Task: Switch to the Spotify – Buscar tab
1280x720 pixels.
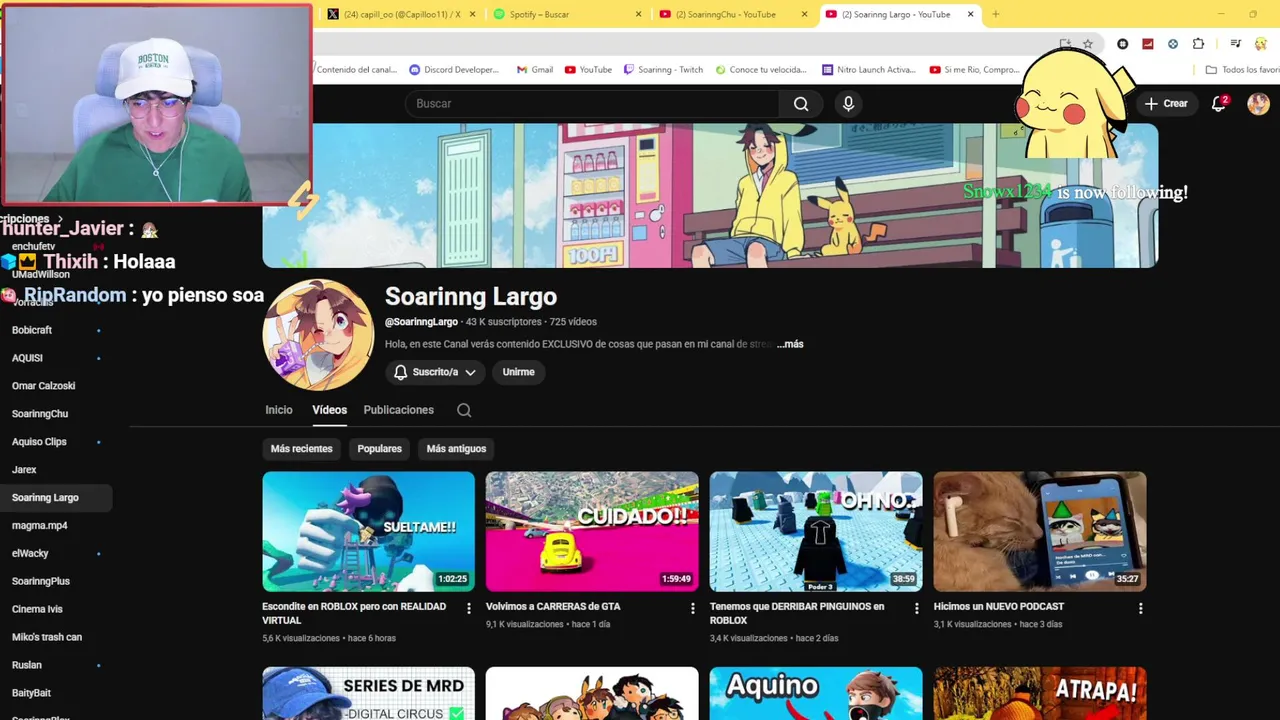Action: (566, 14)
